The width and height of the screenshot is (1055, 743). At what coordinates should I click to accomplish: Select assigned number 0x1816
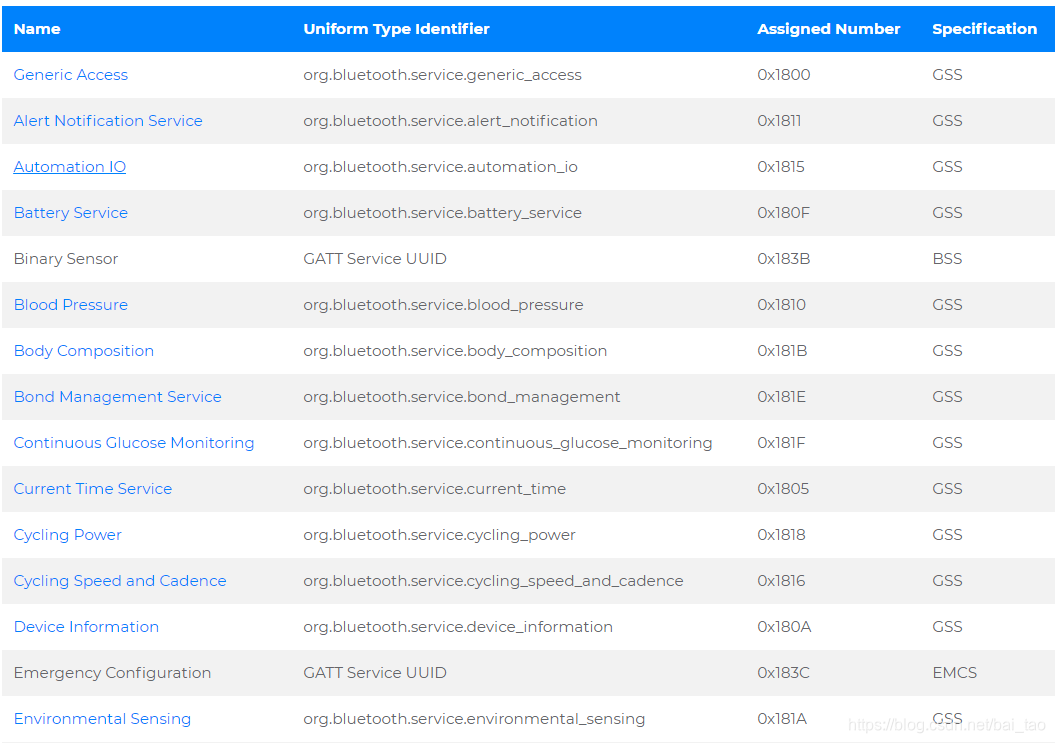[781, 581]
